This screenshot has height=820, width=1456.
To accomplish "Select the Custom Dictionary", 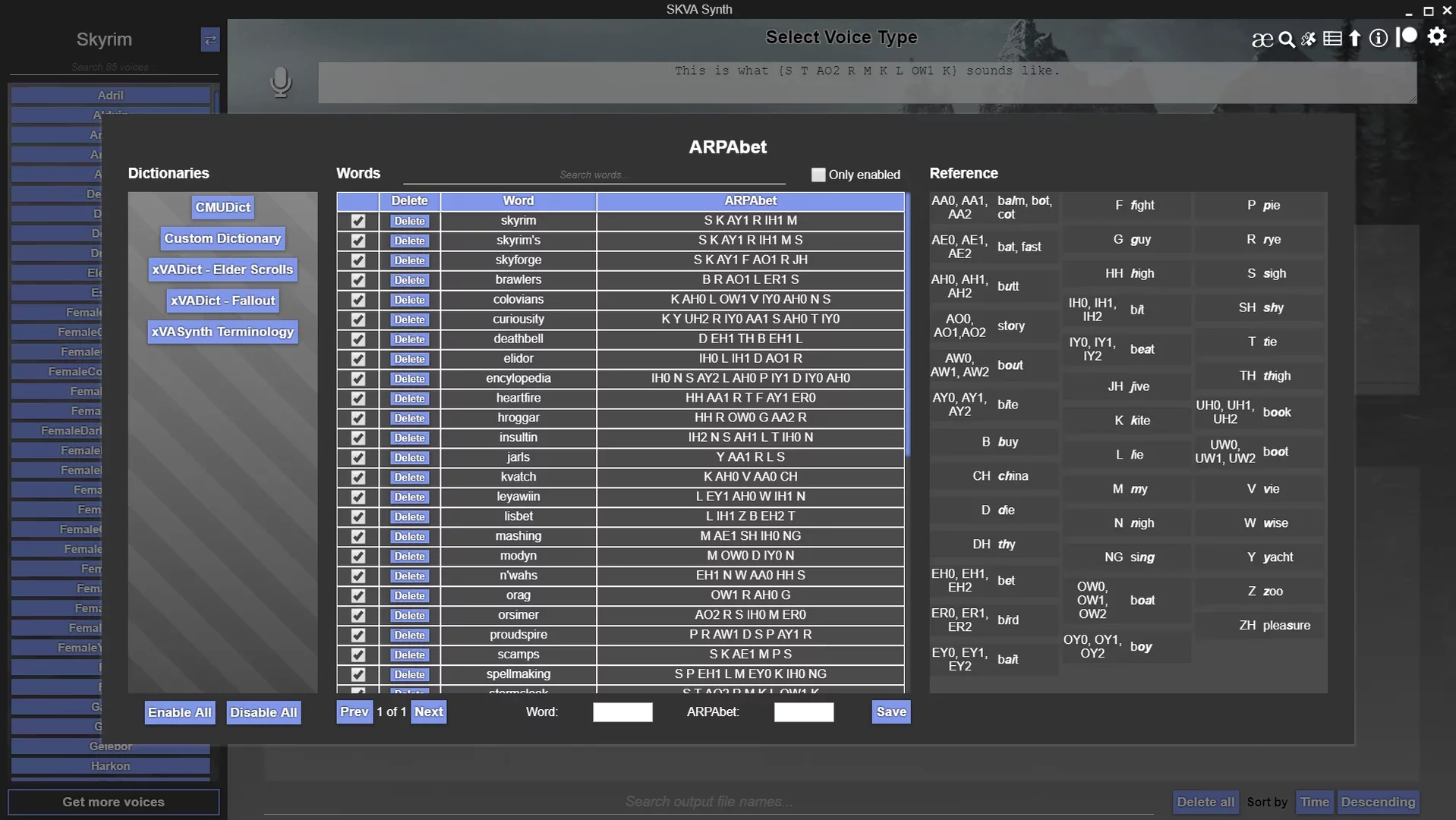I will point(222,238).
